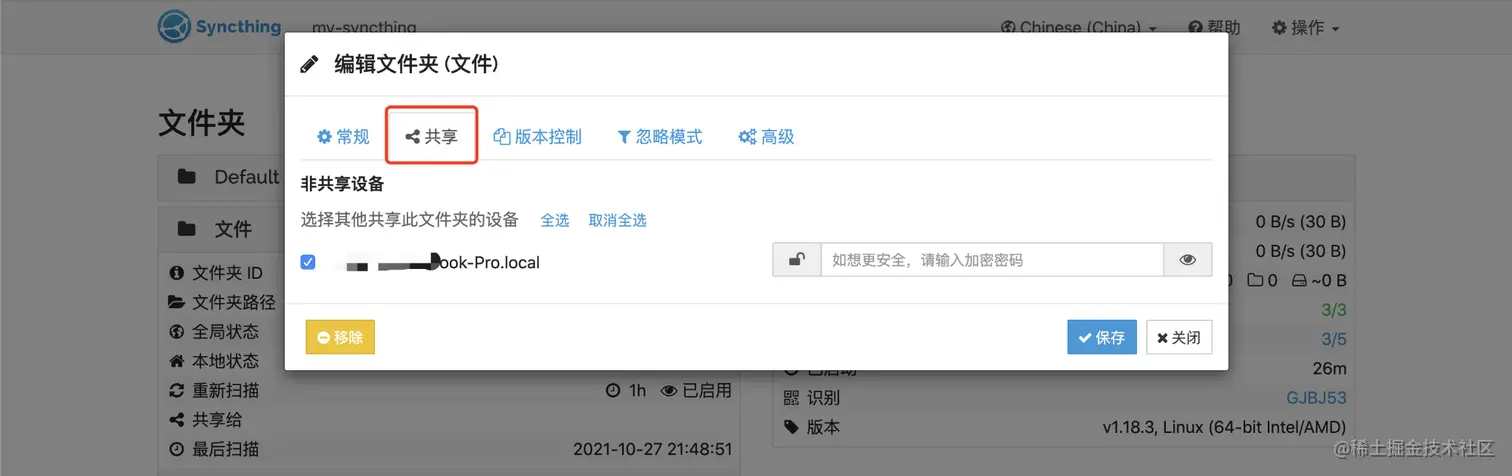Viewport: 1512px width, 476px height.
Task: Click the 取消全选 deselect all link
Action: [x=618, y=220]
